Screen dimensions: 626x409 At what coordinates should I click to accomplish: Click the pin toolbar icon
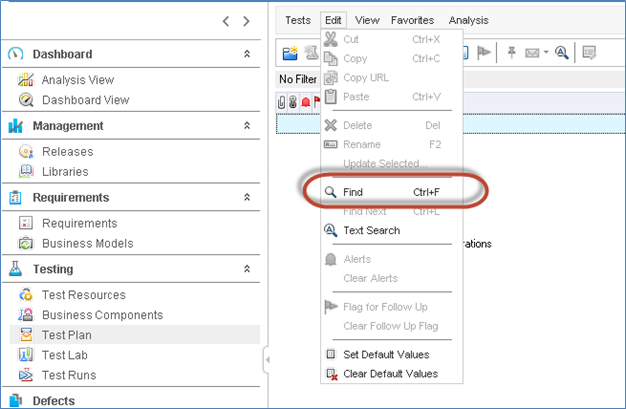click(x=512, y=53)
